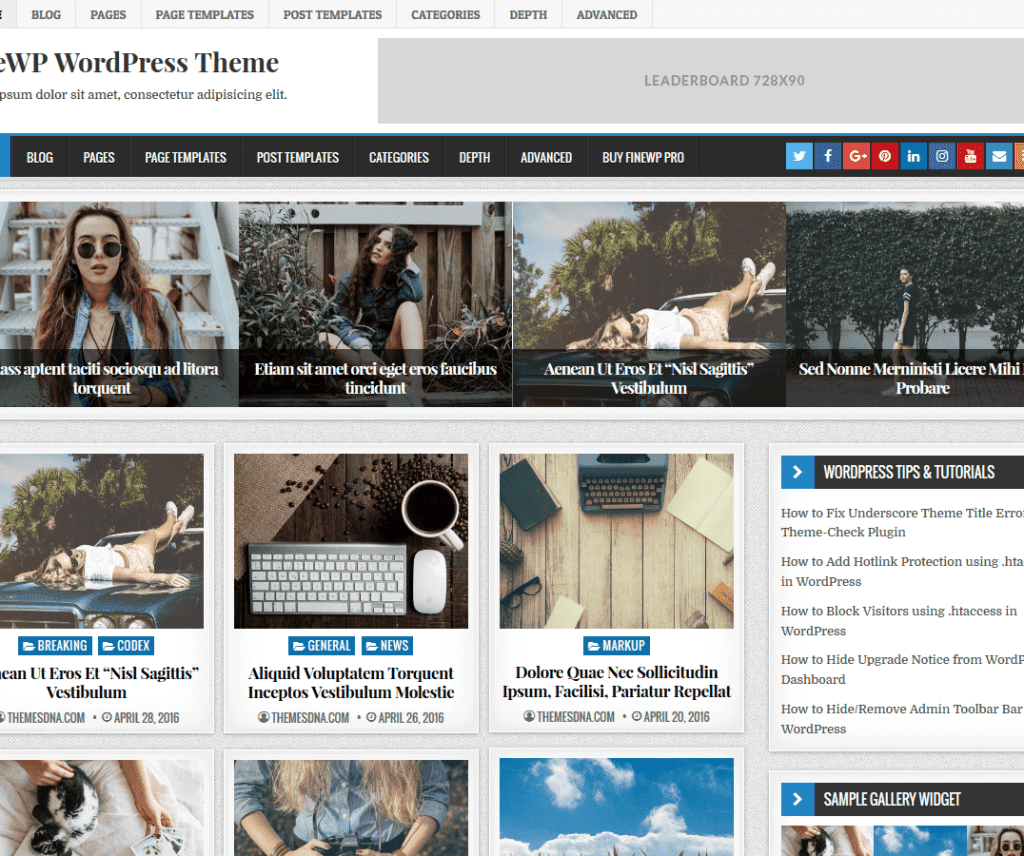Open the YouTube social icon
The width and height of the screenshot is (1024, 856).
(x=970, y=157)
